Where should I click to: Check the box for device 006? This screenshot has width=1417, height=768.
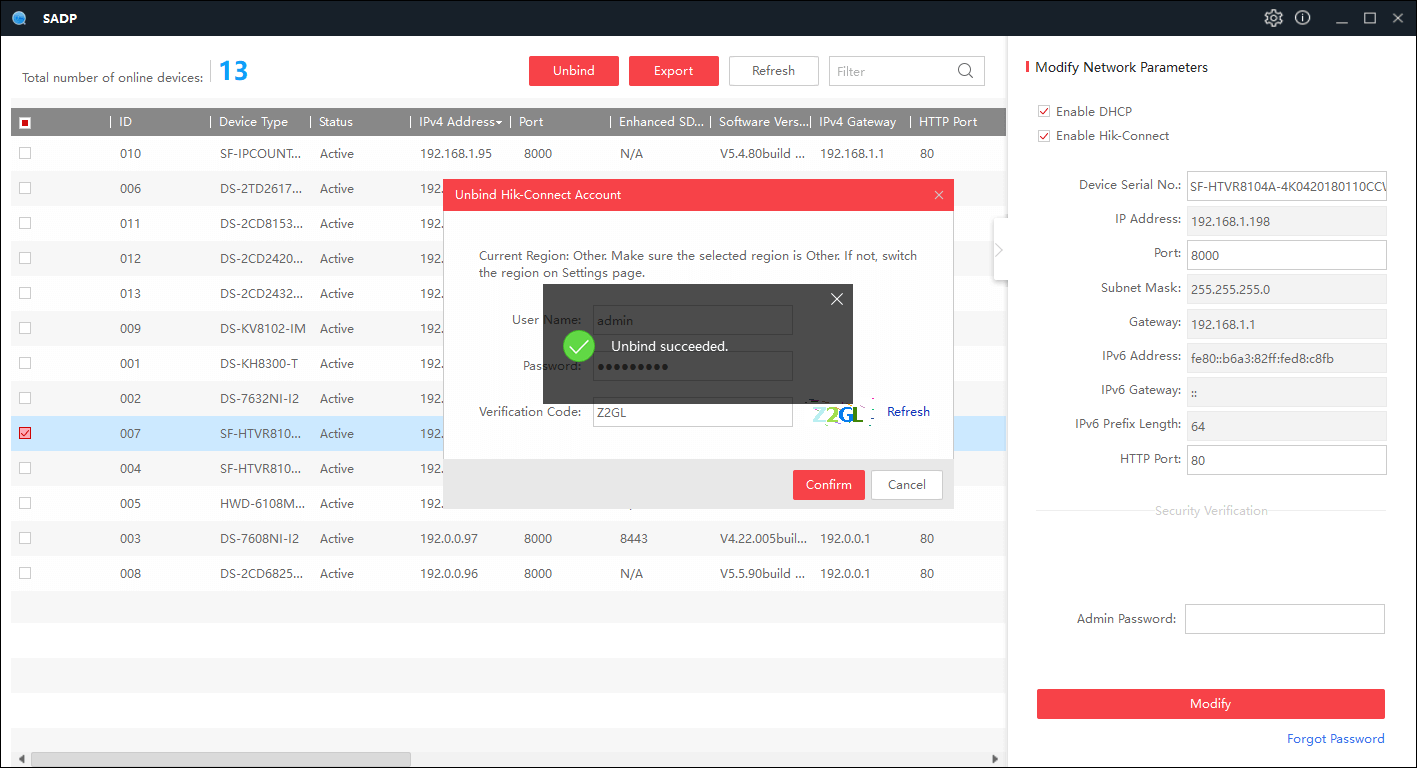click(25, 188)
